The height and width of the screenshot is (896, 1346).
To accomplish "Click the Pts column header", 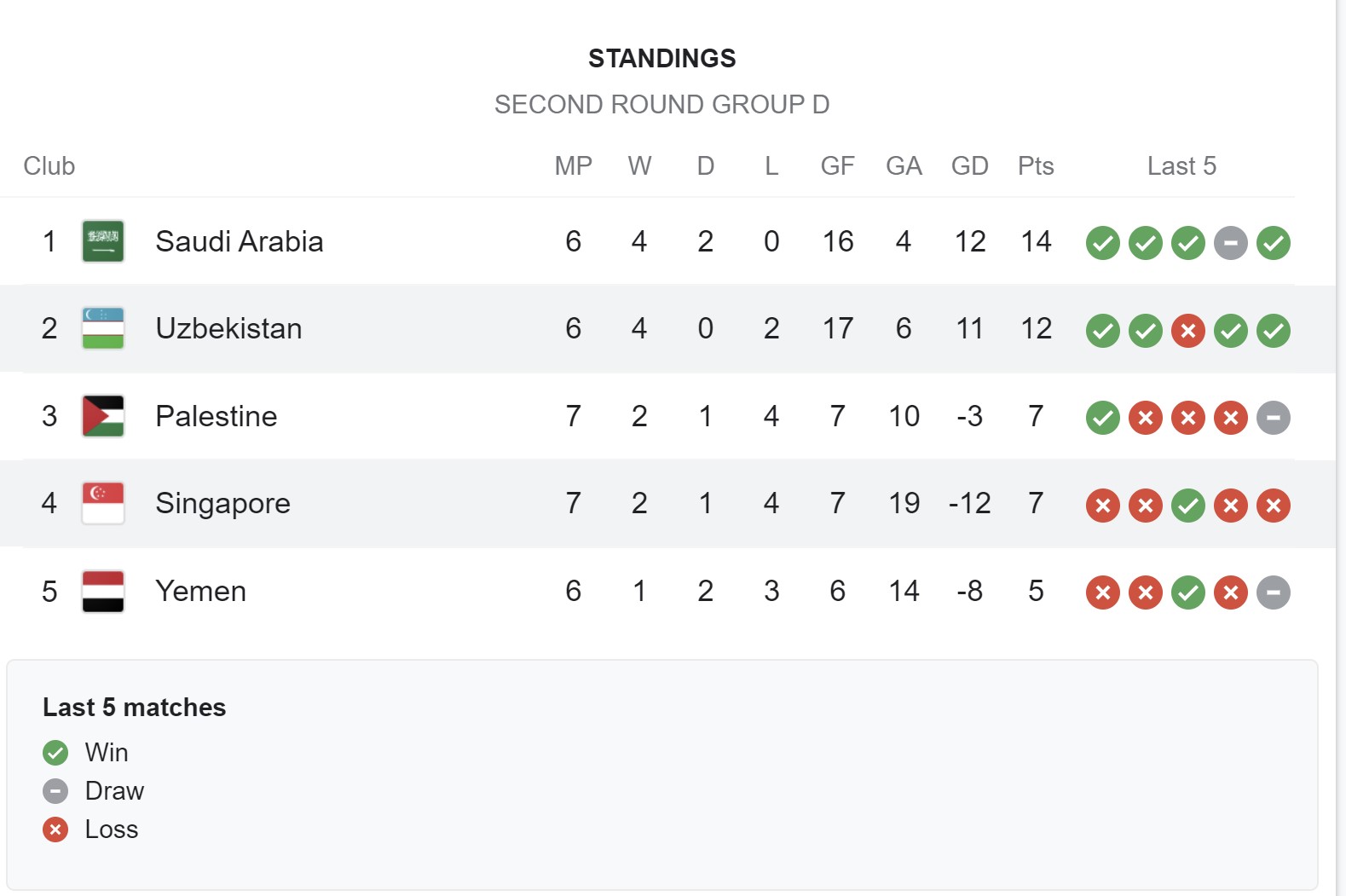I will (x=1036, y=165).
